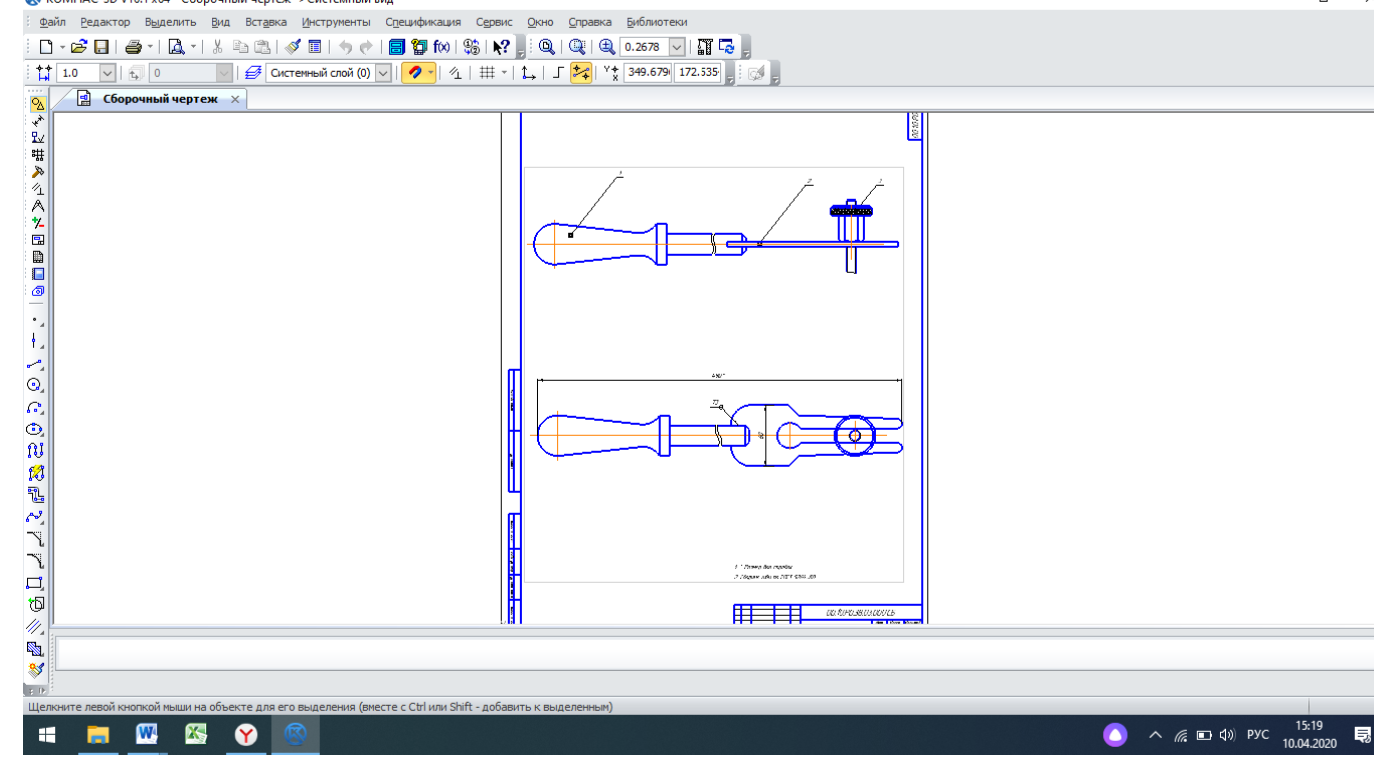
Task: Open the Спецификация menu
Action: tap(423, 22)
